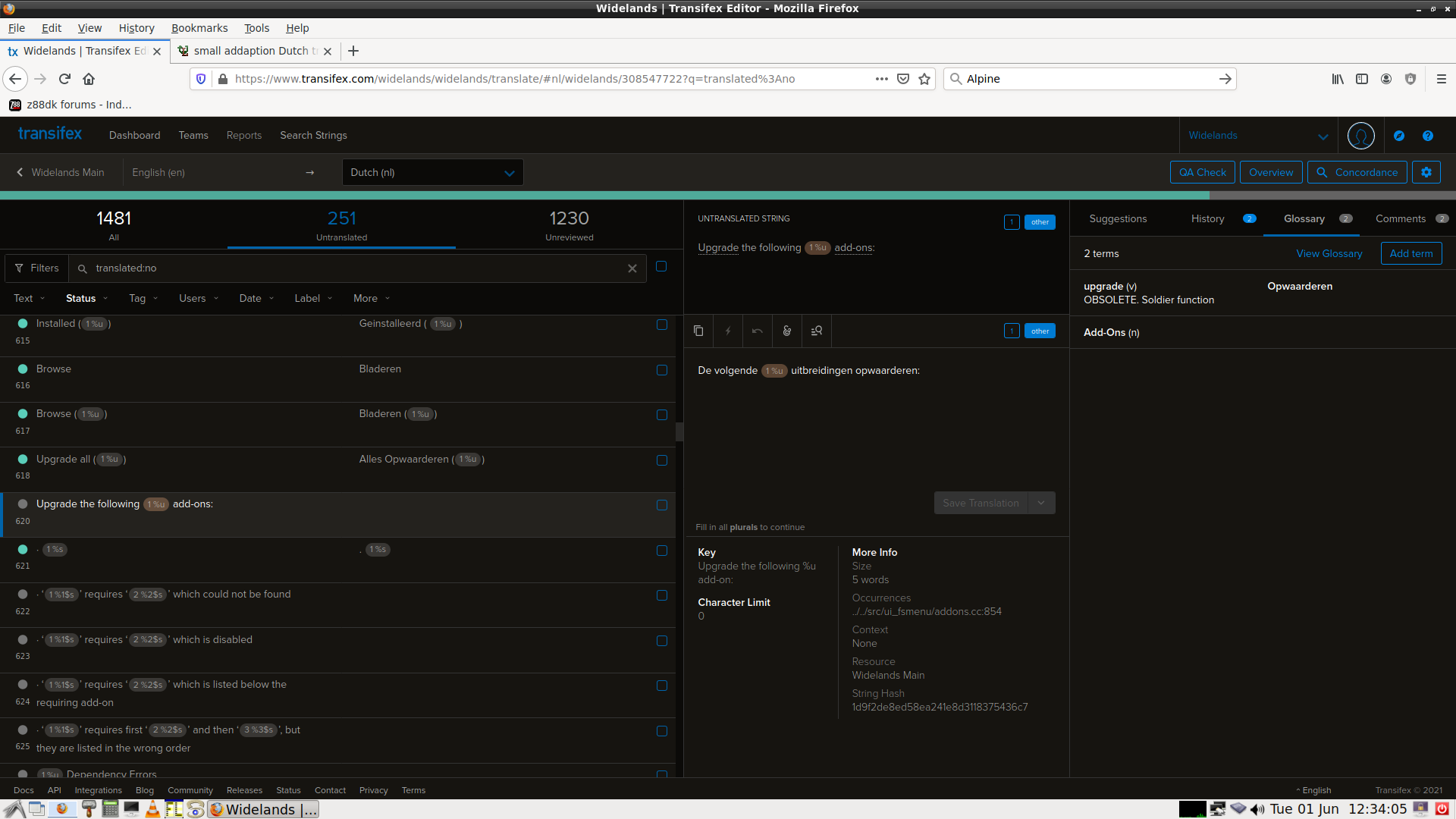Open the user profile avatar

coord(1360,136)
